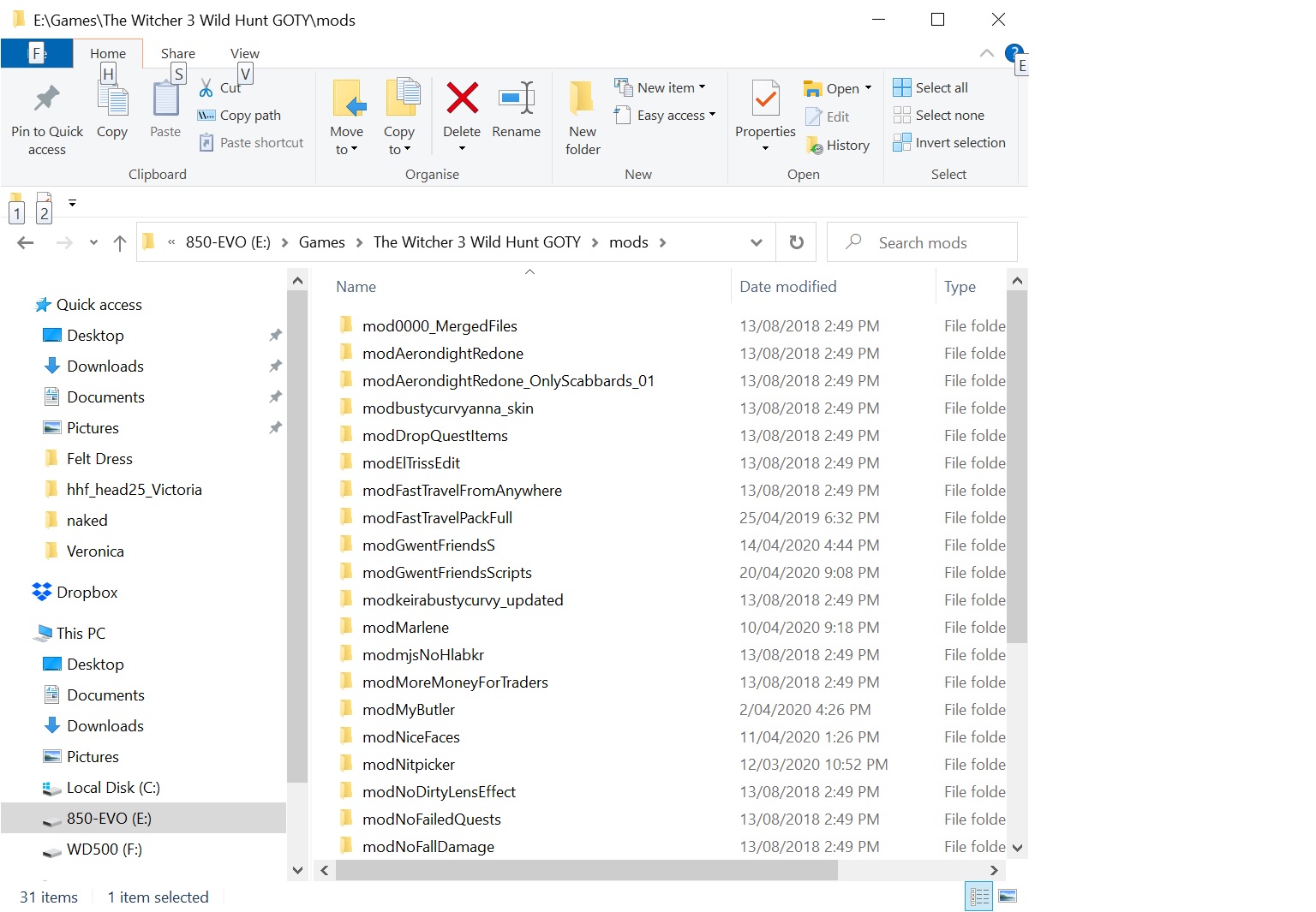The width and height of the screenshot is (1316, 912).
Task: Expand the Open button dropdown
Action: [868, 88]
